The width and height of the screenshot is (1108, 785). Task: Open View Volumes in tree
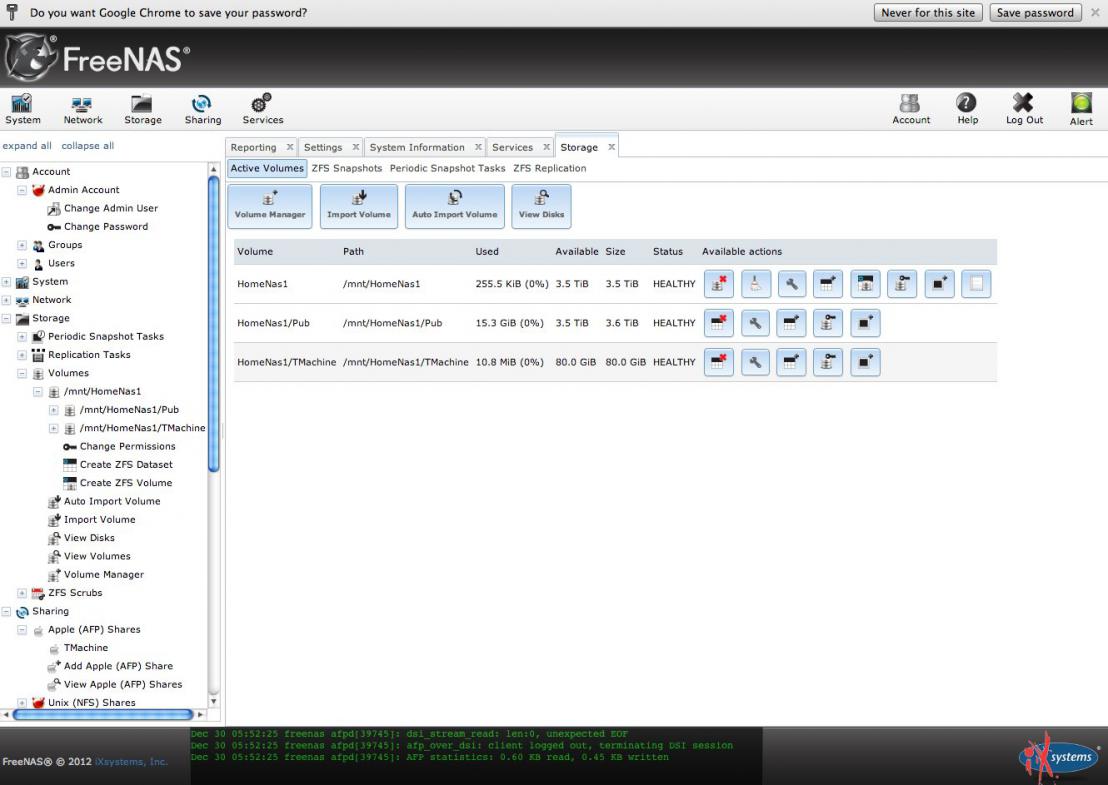97,556
